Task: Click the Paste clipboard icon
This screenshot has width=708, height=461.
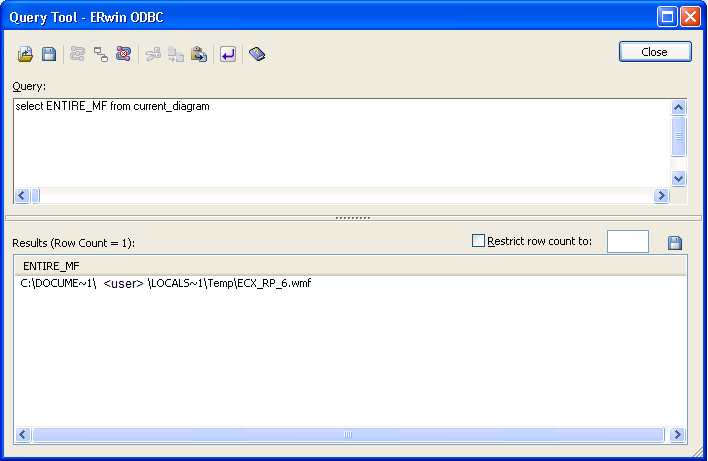Action: 199,54
